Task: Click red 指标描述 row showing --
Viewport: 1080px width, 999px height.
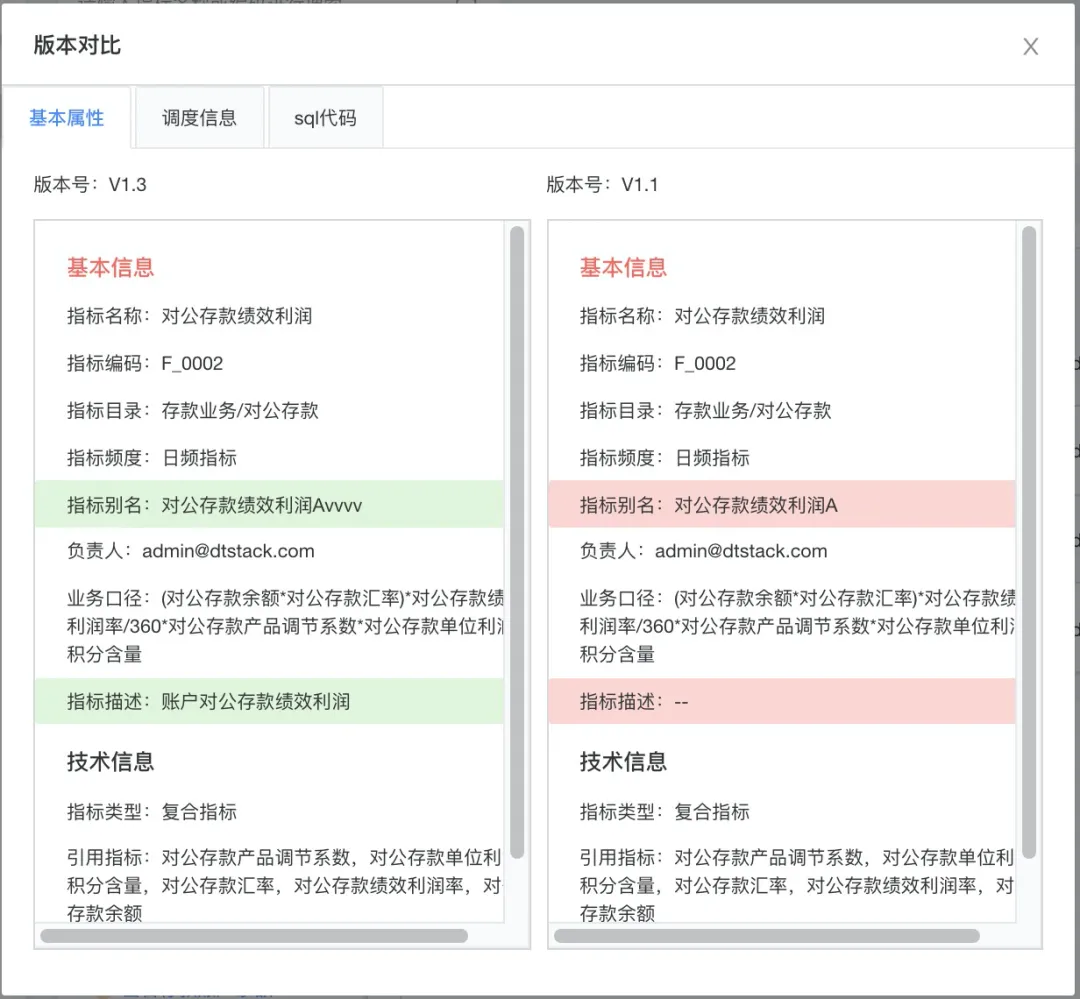Action: pos(780,701)
